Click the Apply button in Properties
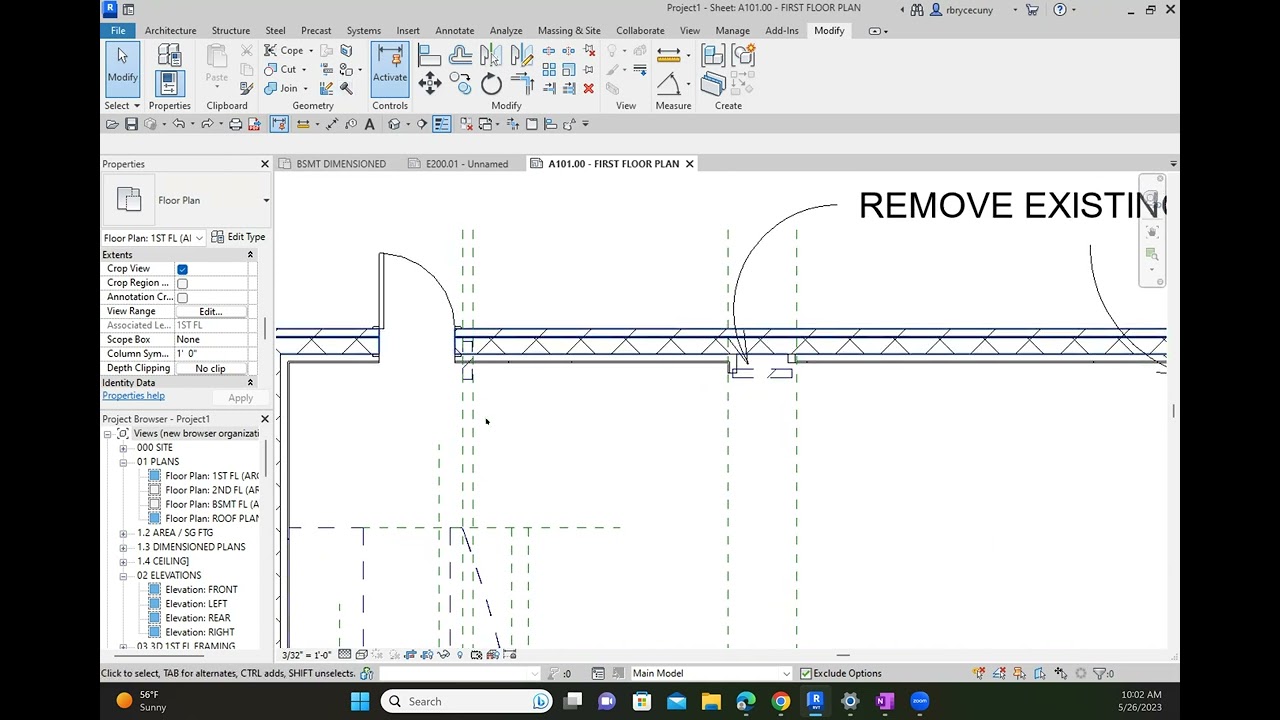Viewport: 1280px width, 720px height. click(x=240, y=399)
